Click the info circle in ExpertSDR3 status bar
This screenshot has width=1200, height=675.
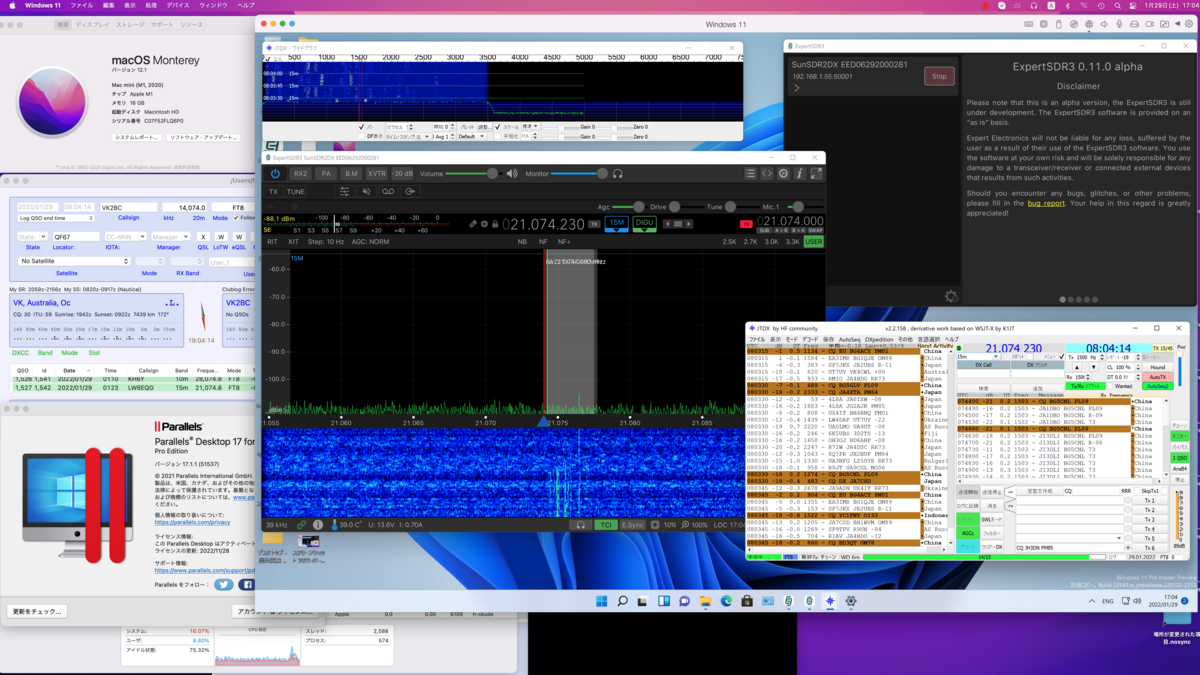318,524
